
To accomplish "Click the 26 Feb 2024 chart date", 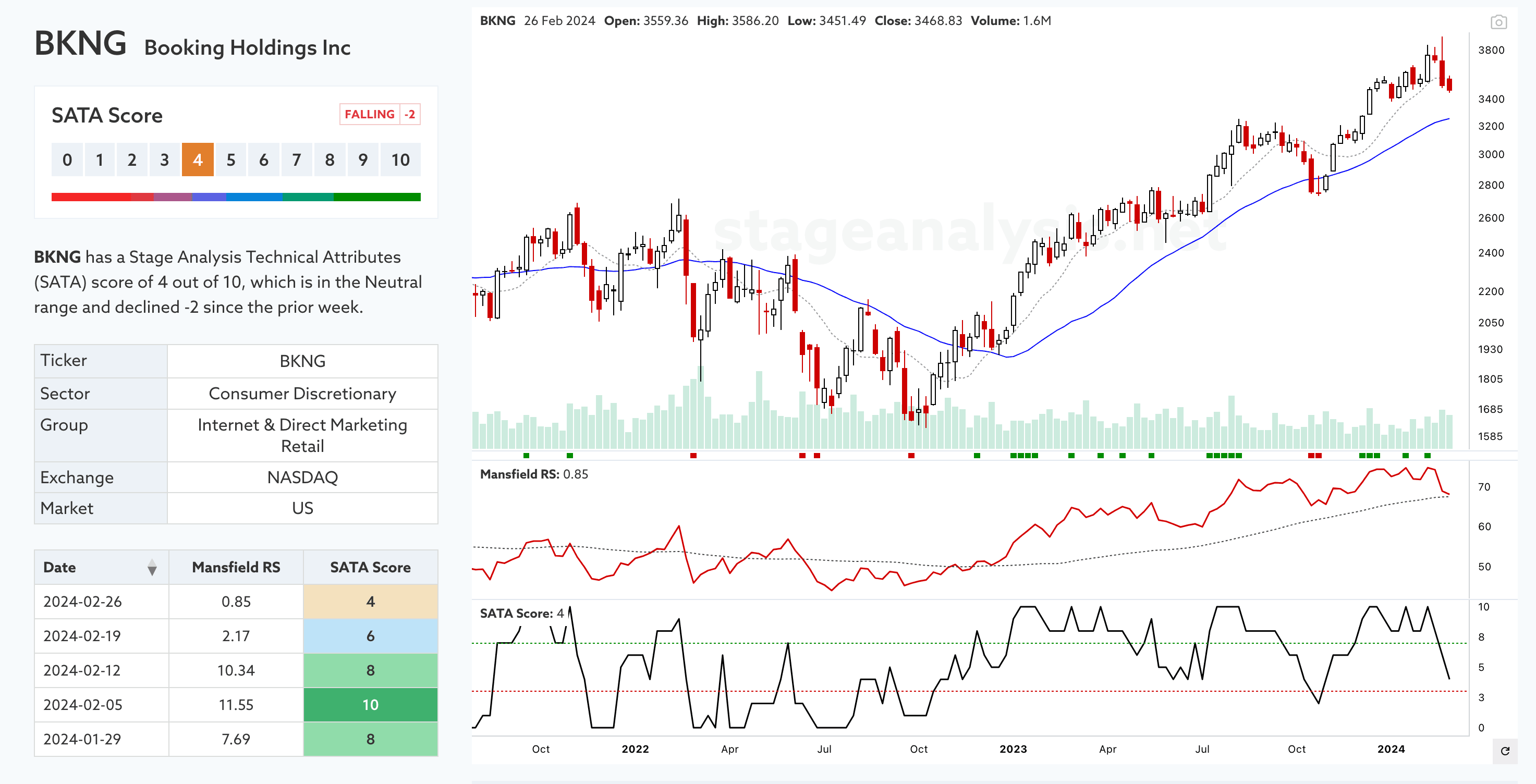I will tap(559, 21).
